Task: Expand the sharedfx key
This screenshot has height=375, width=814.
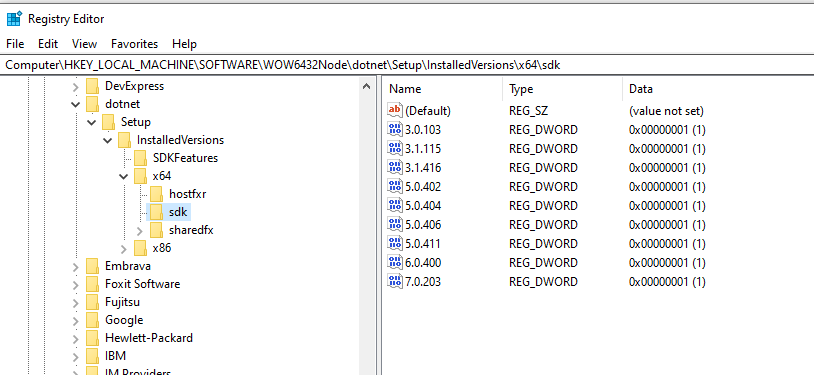Action: [x=140, y=231]
